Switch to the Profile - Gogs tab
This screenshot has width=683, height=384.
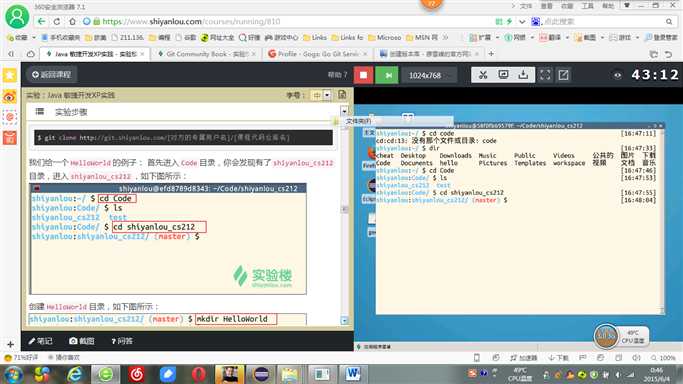point(318,54)
